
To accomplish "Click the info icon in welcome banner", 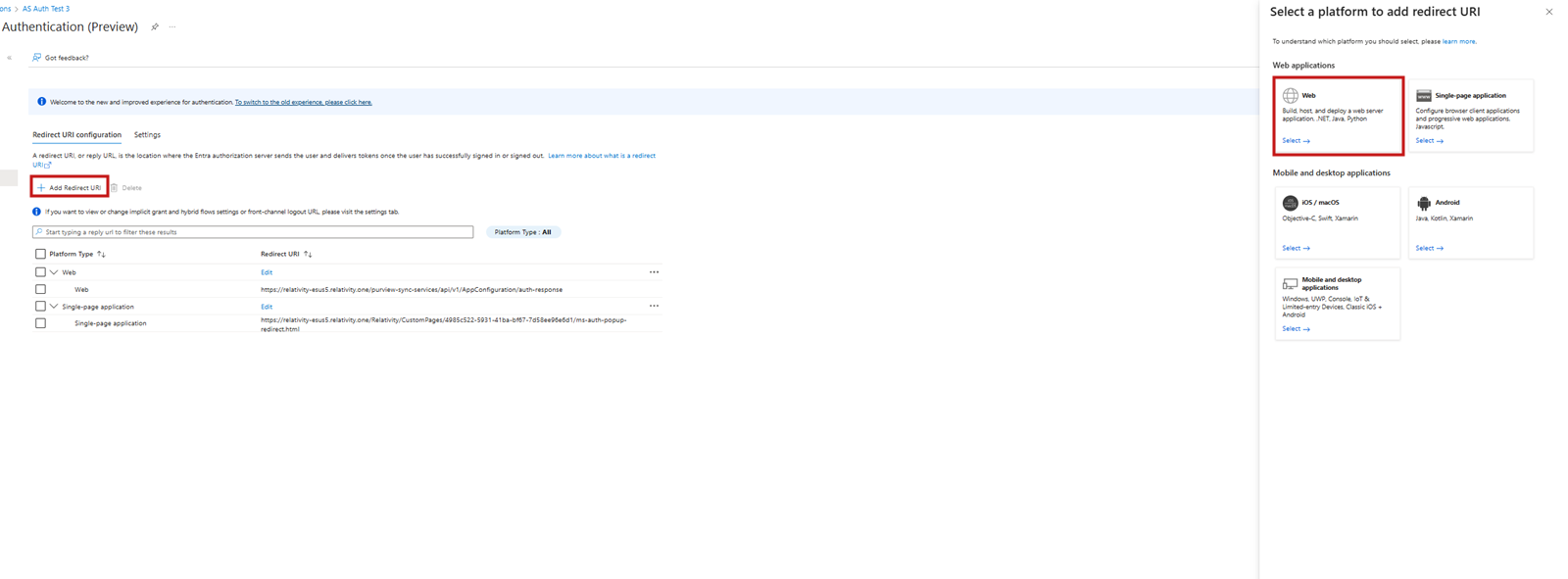I will click(41, 102).
